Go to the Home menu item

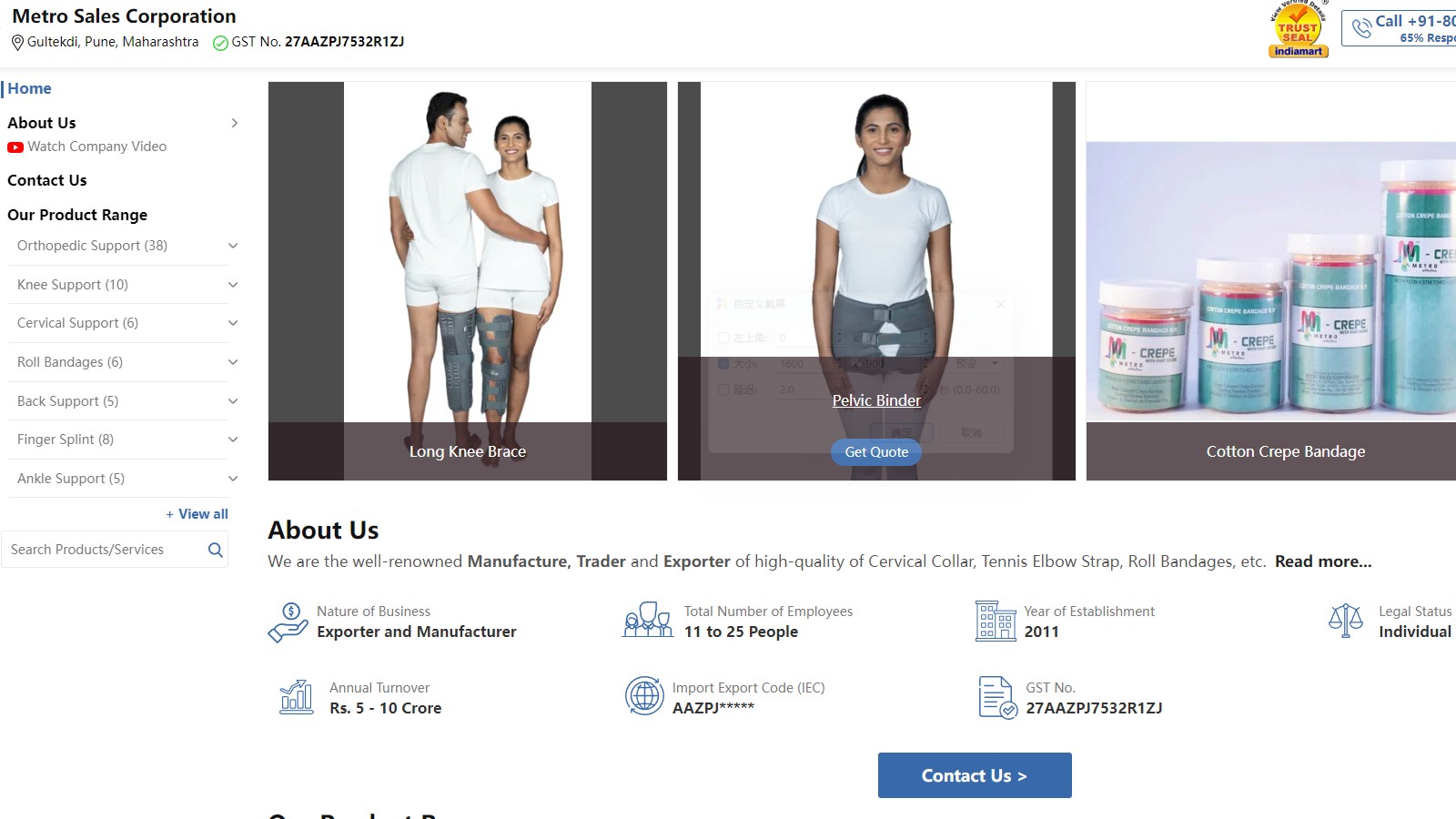coord(29,88)
